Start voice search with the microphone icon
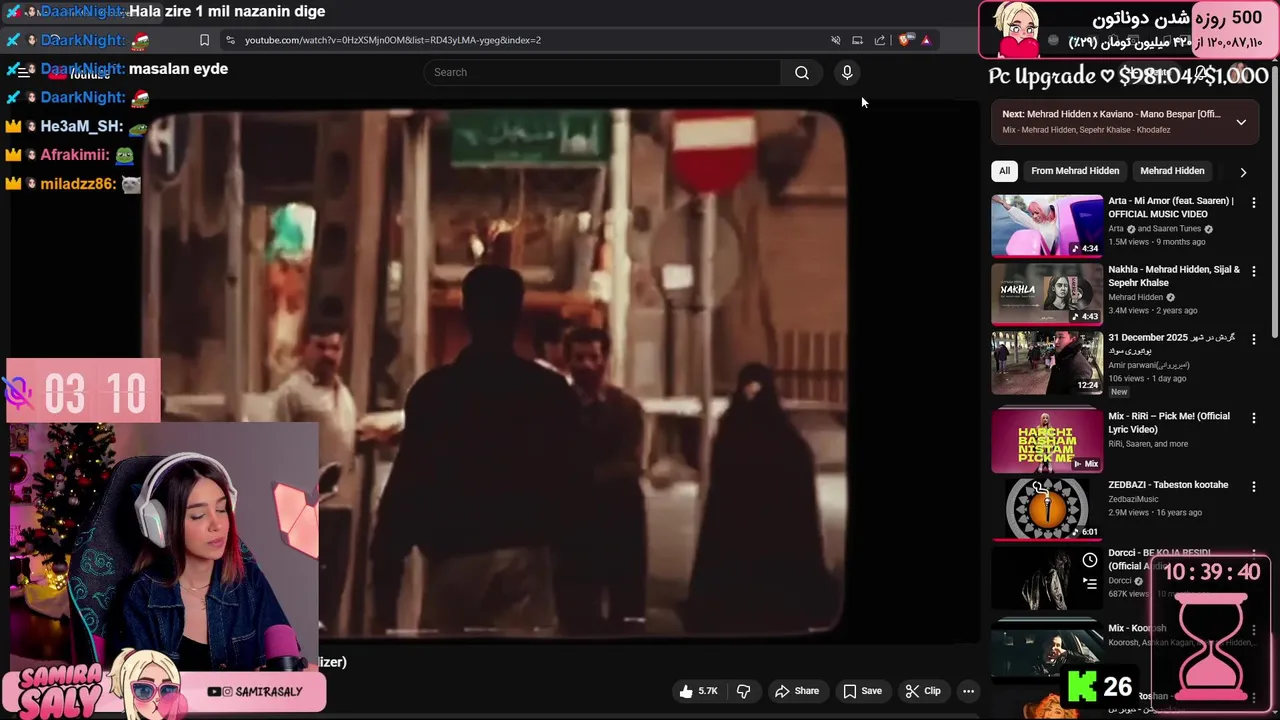The width and height of the screenshot is (1280, 720). tap(847, 72)
